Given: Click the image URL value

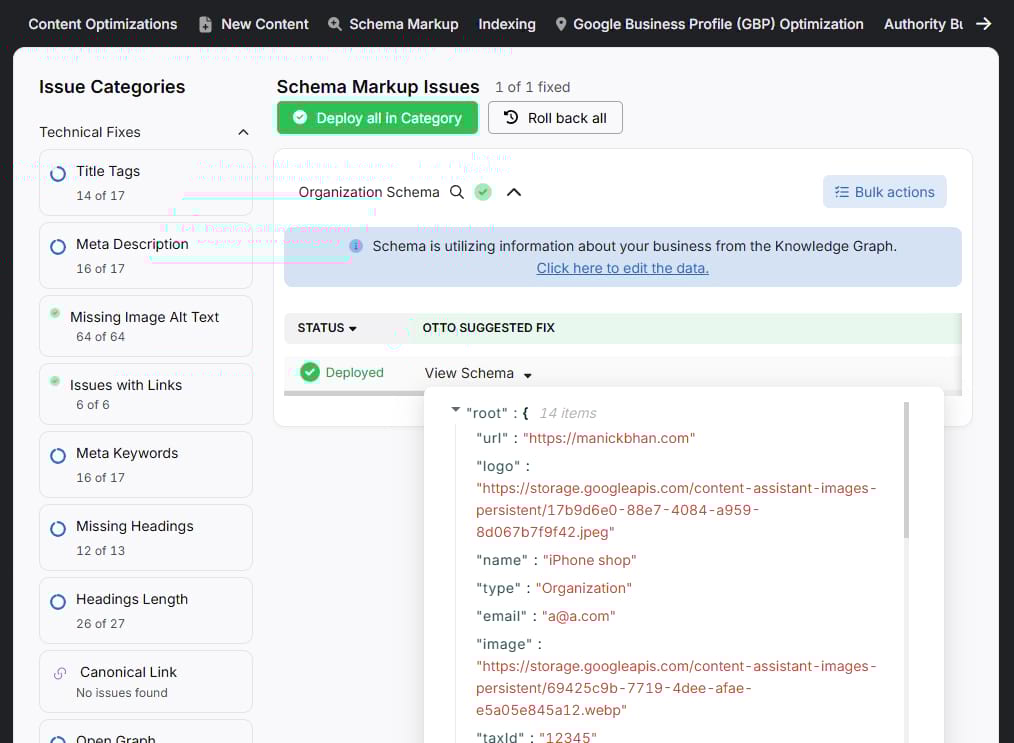Looking at the screenshot, I should (676, 688).
